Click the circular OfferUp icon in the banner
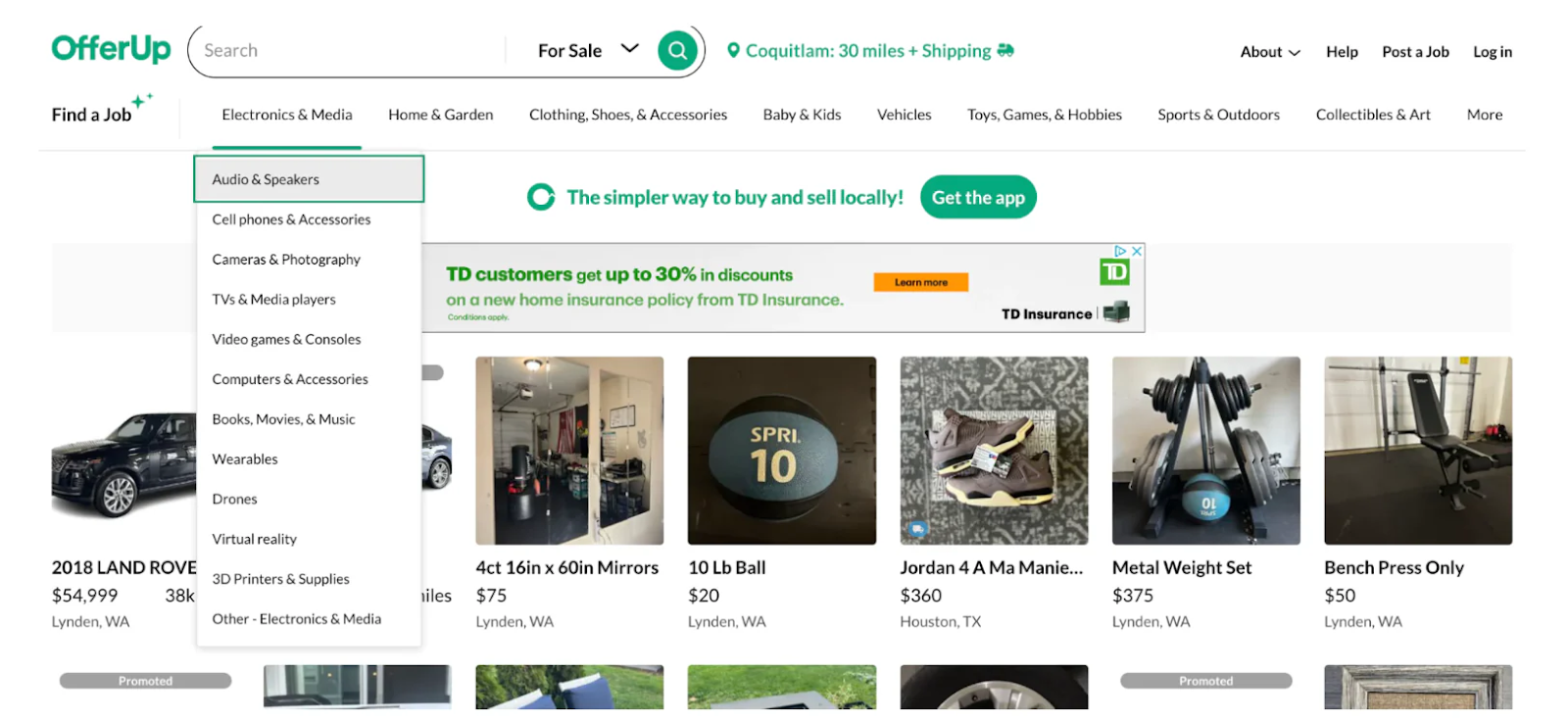 pyautogui.click(x=541, y=197)
